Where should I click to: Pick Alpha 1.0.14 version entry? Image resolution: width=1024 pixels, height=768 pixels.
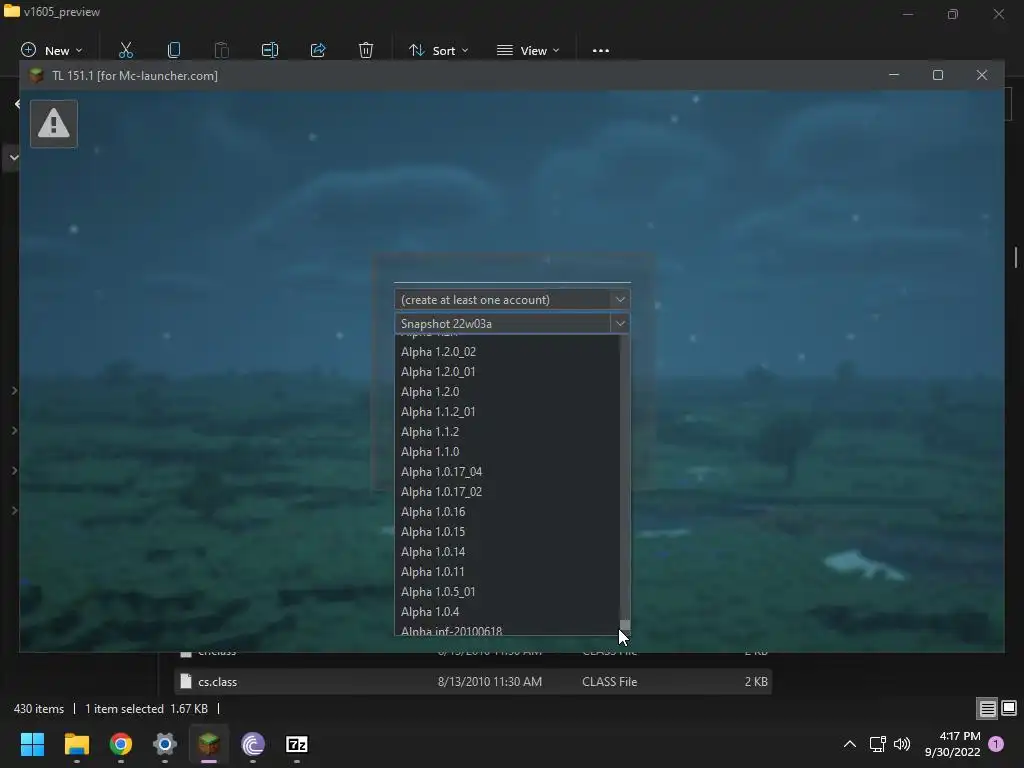point(507,552)
